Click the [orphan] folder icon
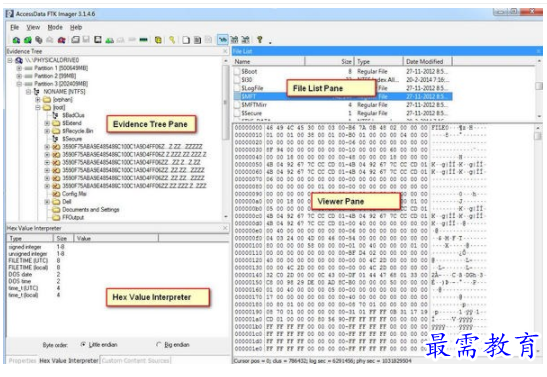 [47, 100]
